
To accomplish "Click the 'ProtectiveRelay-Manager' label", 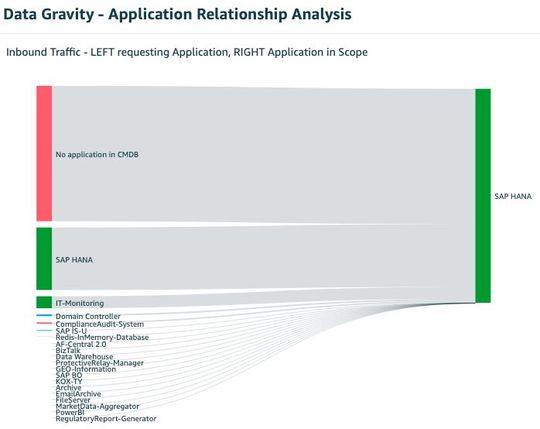I will (100, 363).
